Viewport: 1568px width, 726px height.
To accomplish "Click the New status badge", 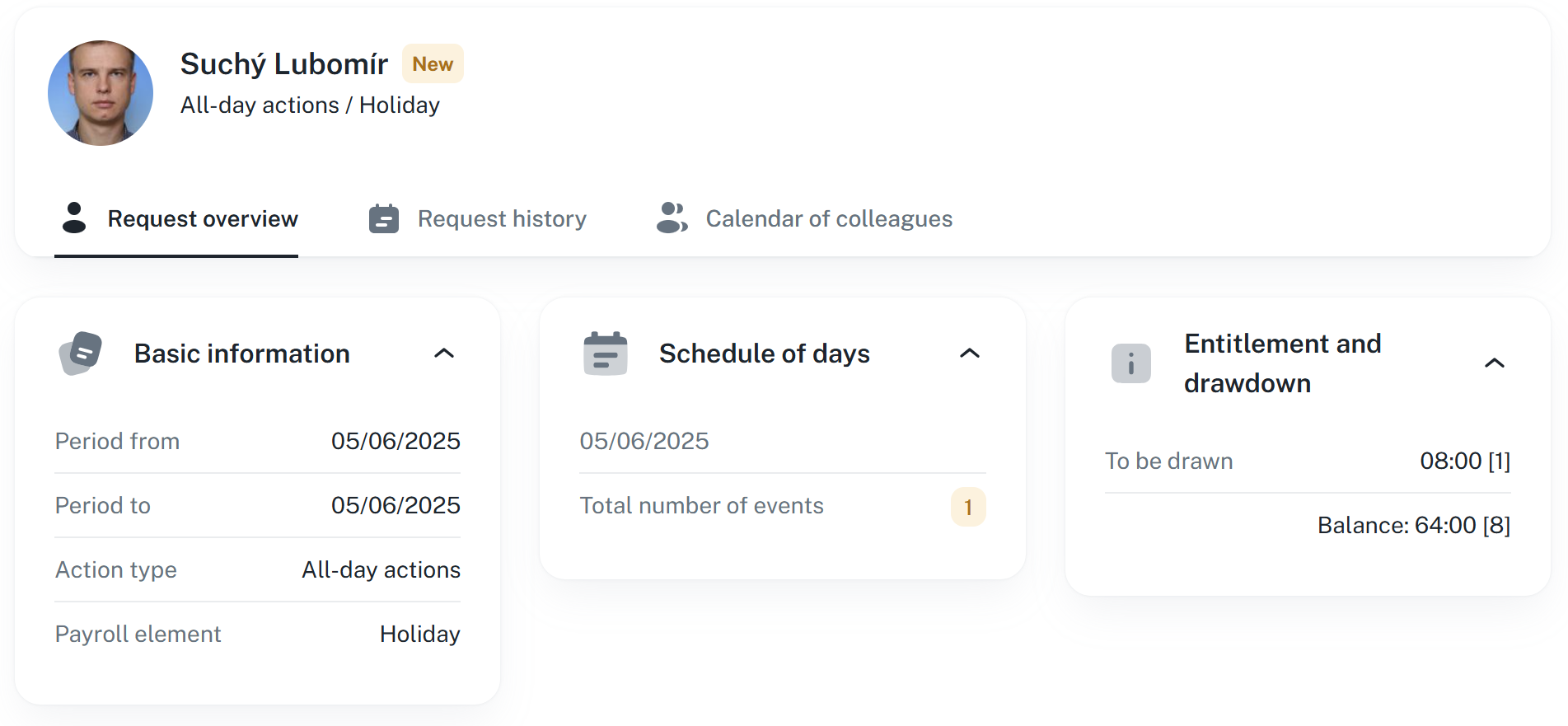I will 433,64.
